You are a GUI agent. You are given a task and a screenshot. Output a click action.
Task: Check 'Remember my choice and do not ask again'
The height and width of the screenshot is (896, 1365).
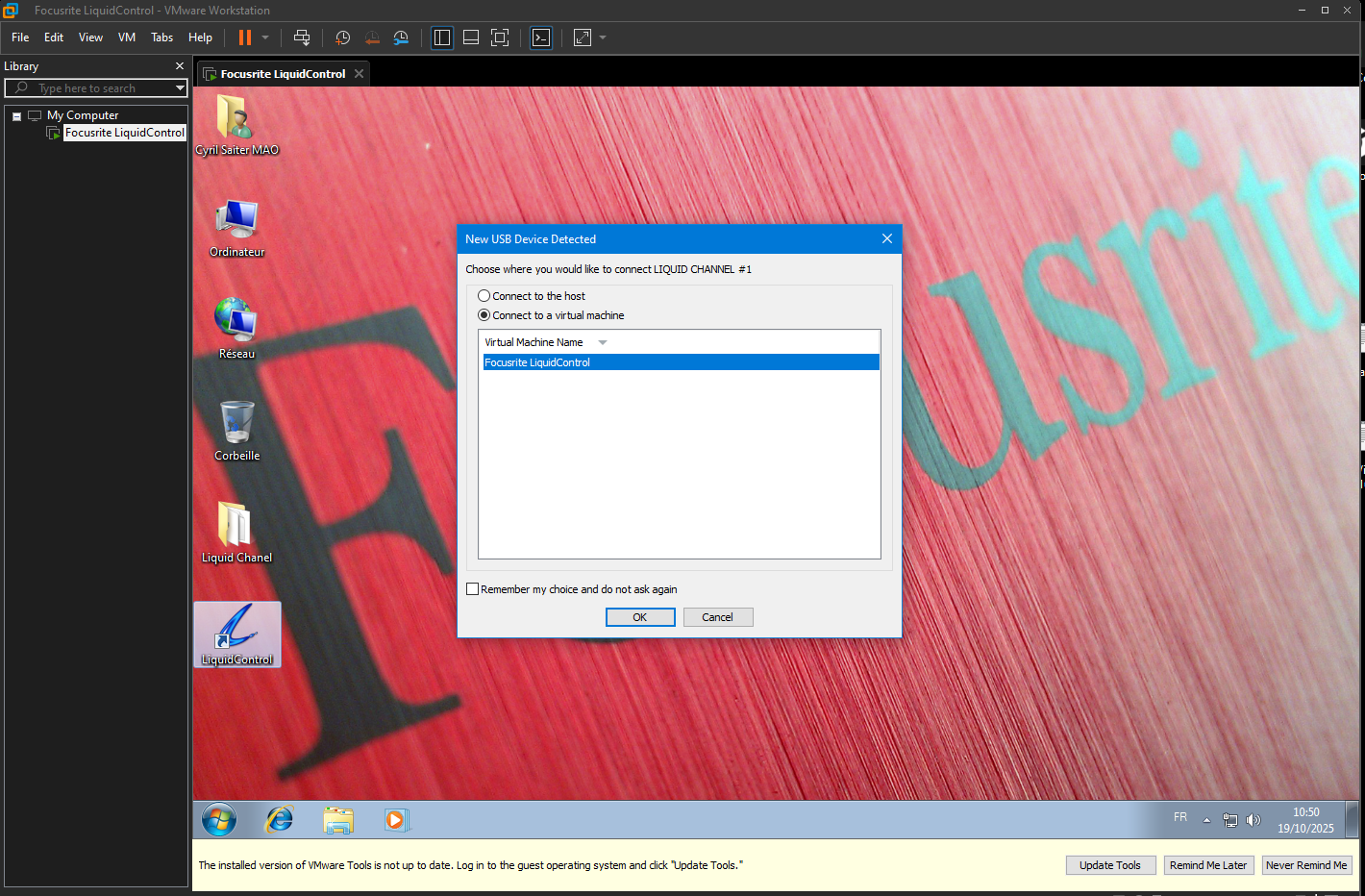(x=473, y=589)
